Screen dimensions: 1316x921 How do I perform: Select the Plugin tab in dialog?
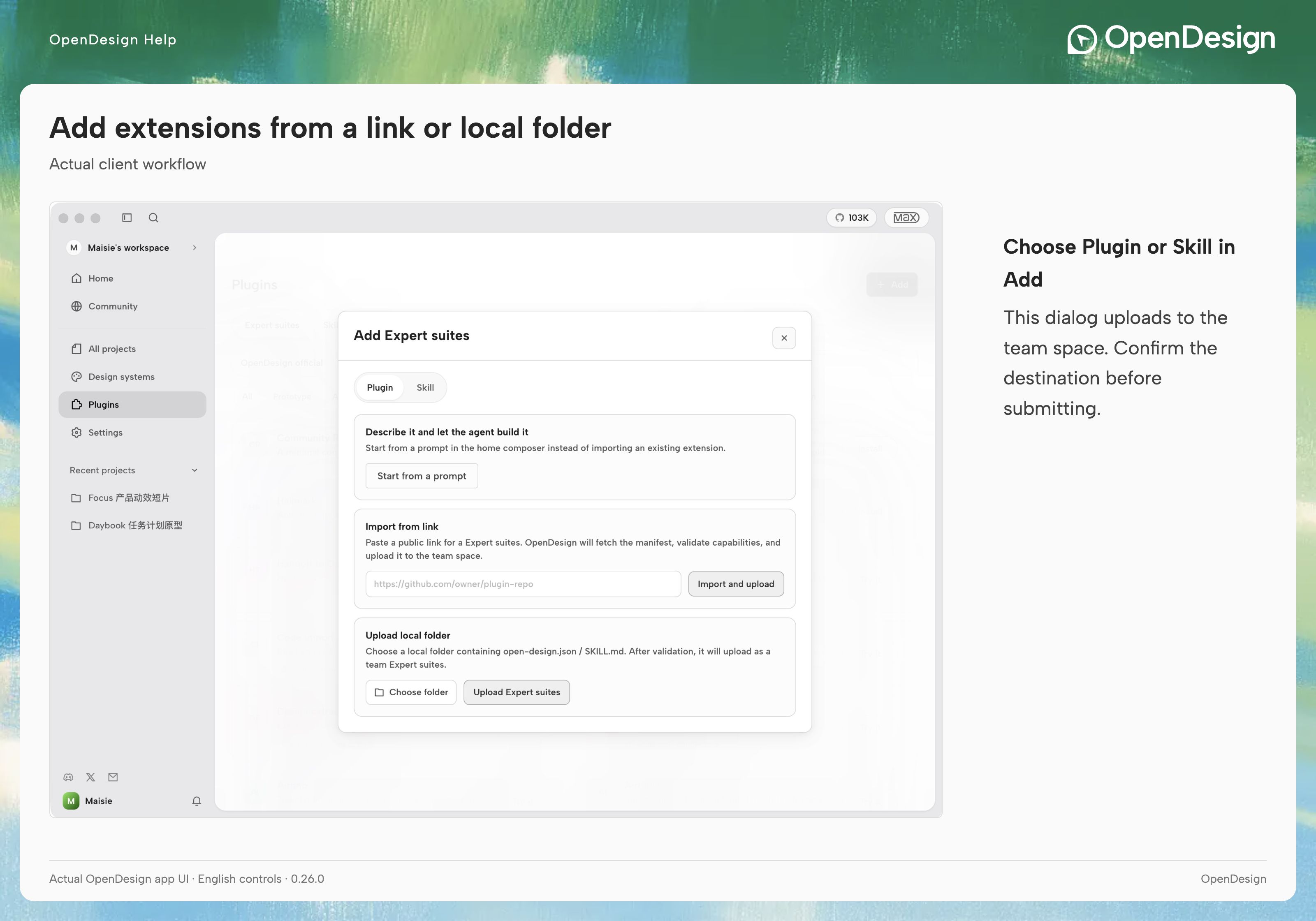pos(380,388)
